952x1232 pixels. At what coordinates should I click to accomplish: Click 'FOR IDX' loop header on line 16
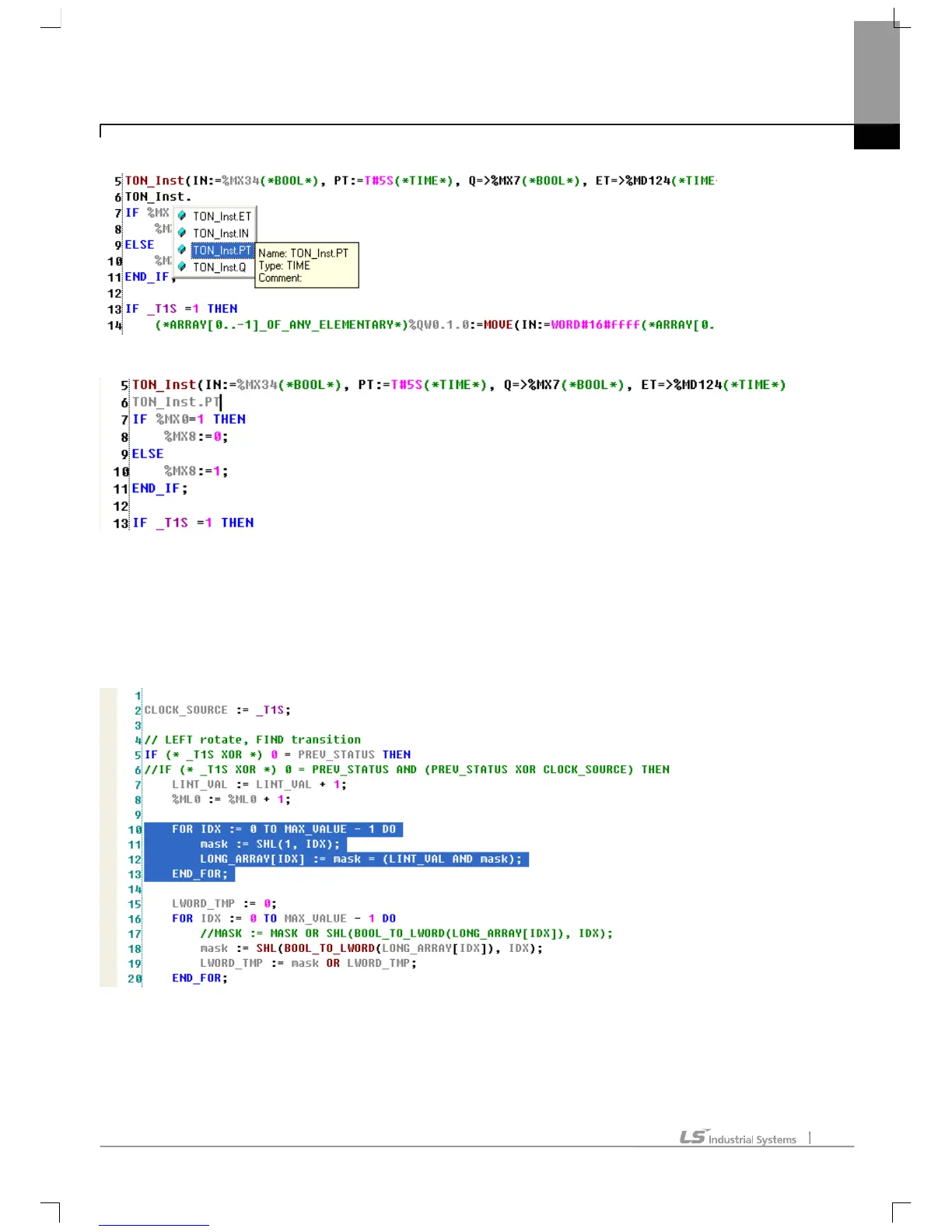[x=284, y=919]
